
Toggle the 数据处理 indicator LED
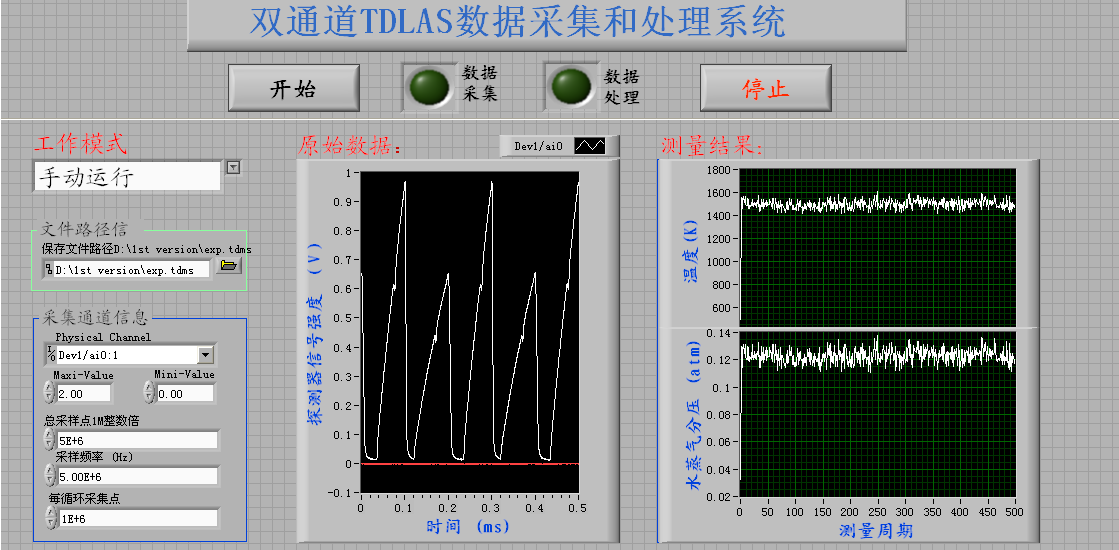(571, 87)
